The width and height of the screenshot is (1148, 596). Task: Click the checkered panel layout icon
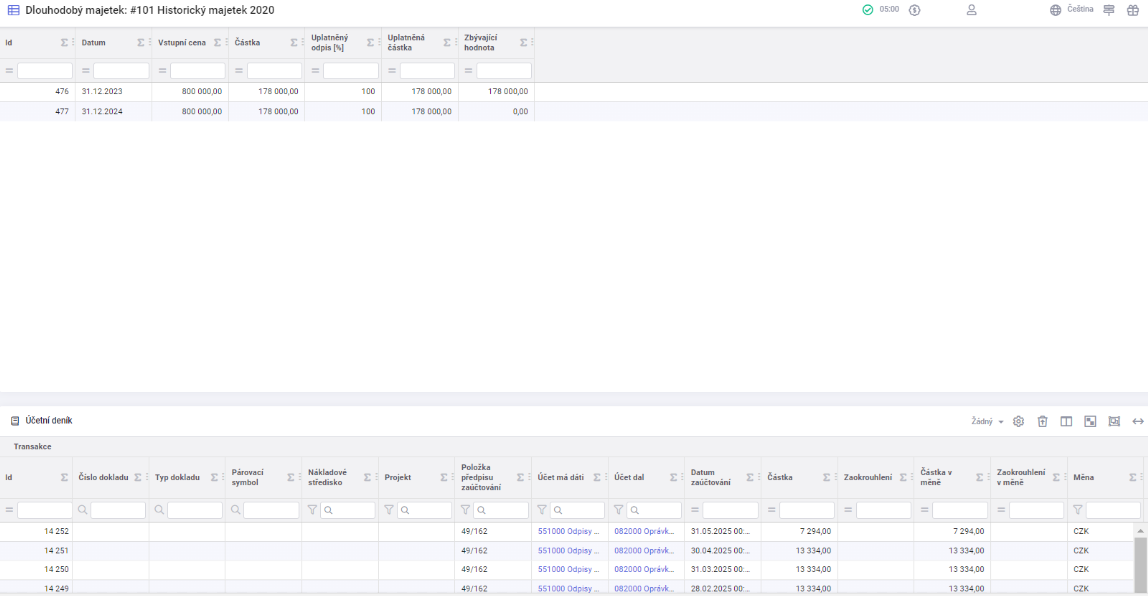[1090, 421]
